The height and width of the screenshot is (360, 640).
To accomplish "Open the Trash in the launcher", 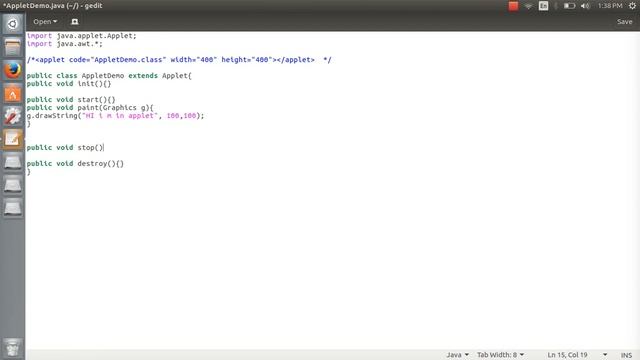I will click(x=13, y=347).
